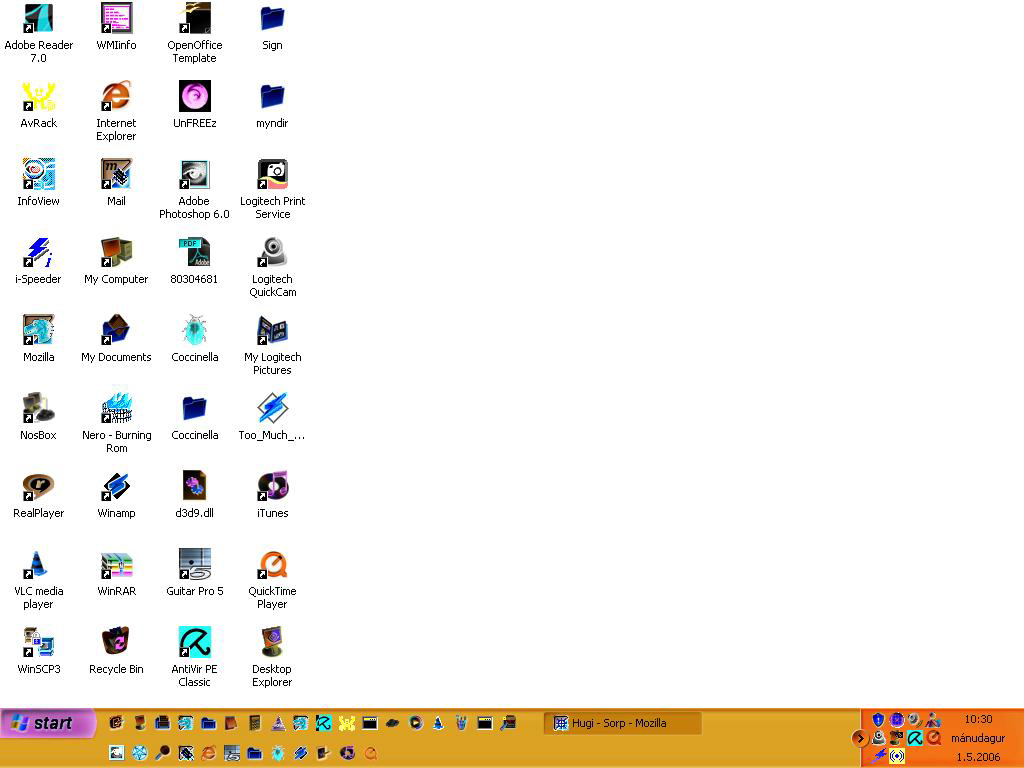The width and height of the screenshot is (1024, 768).
Task: Click the mánudagur day label in the tray
Action: click(978, 739)
